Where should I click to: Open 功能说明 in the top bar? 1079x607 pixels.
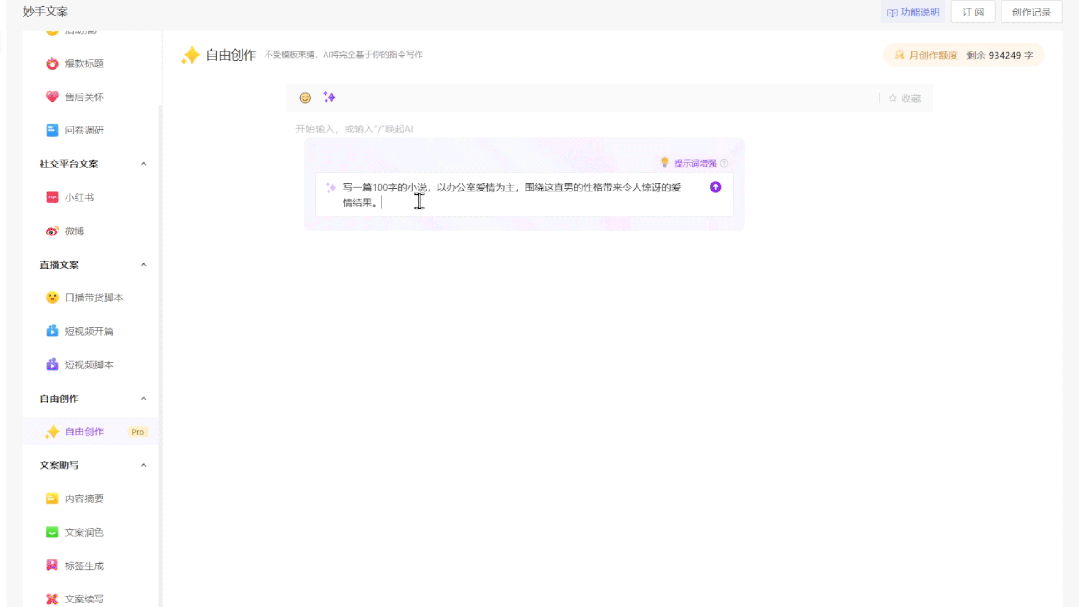tap(912, 12)
